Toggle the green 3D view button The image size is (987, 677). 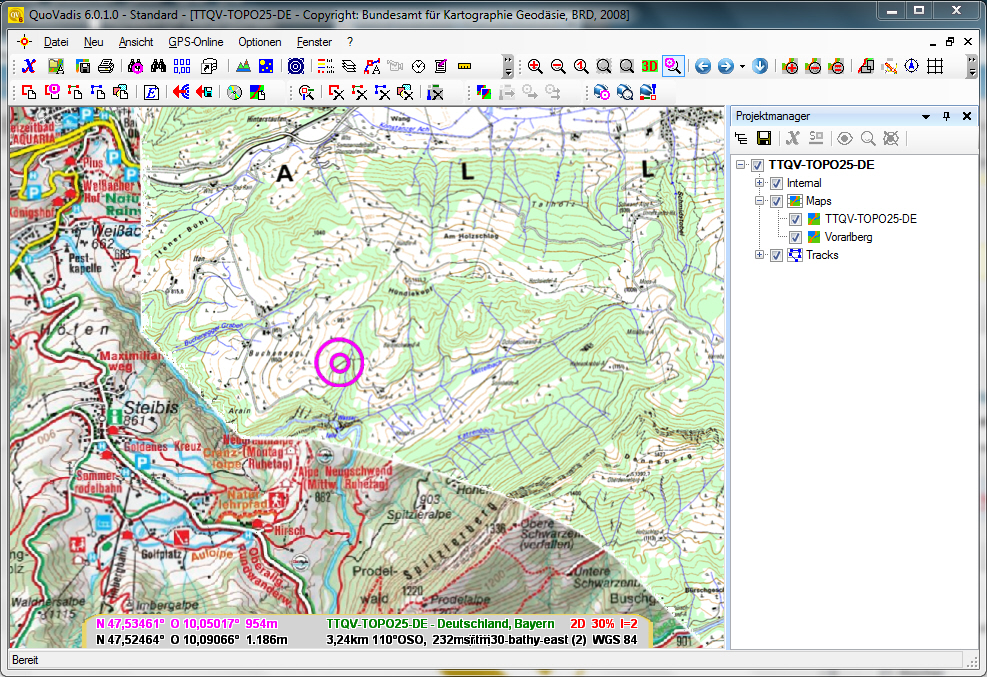coord(650,66)
